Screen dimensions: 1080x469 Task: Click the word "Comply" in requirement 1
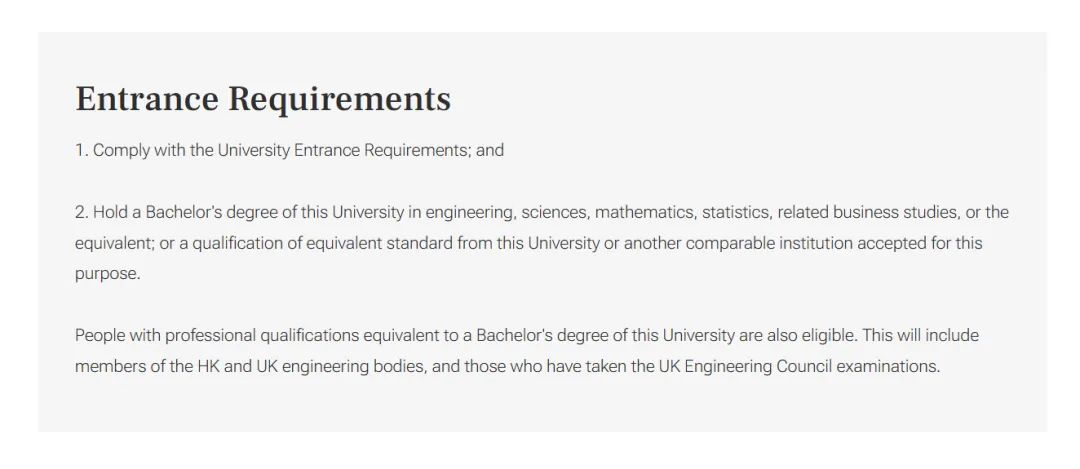pyautogui.click(x=120, y=151)
